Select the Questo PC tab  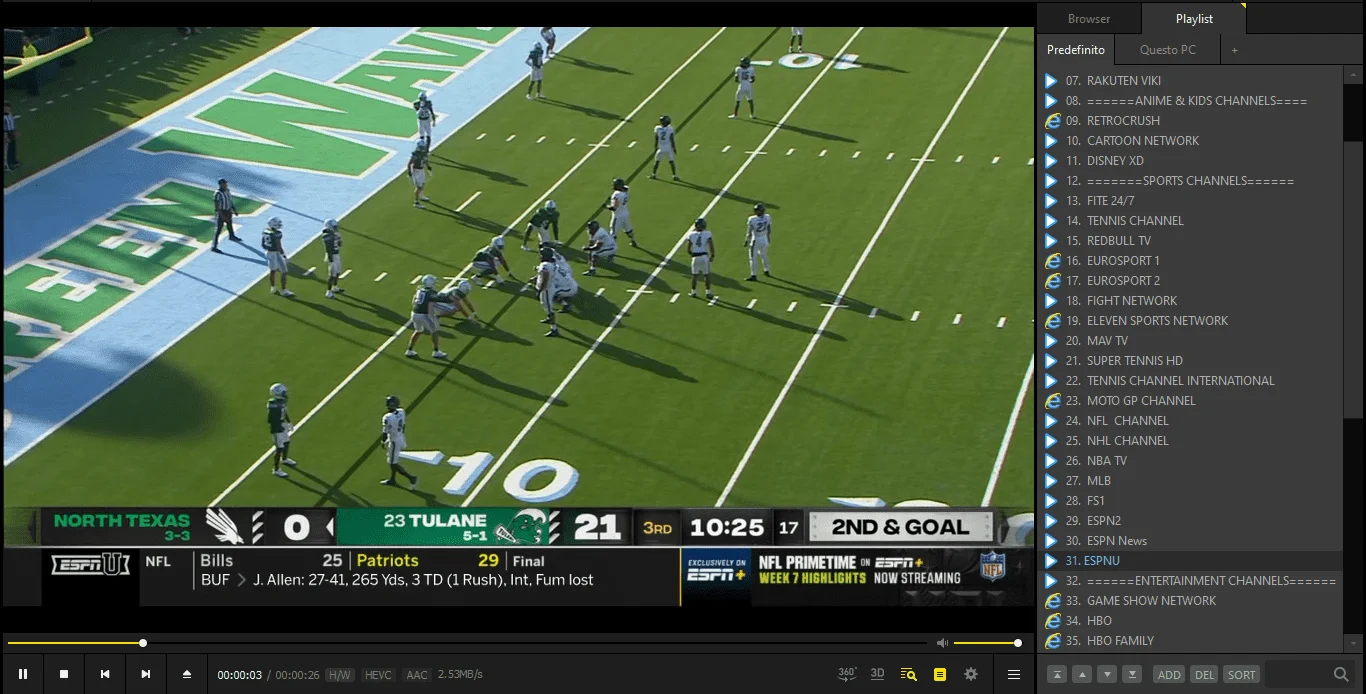(1167, 50)
